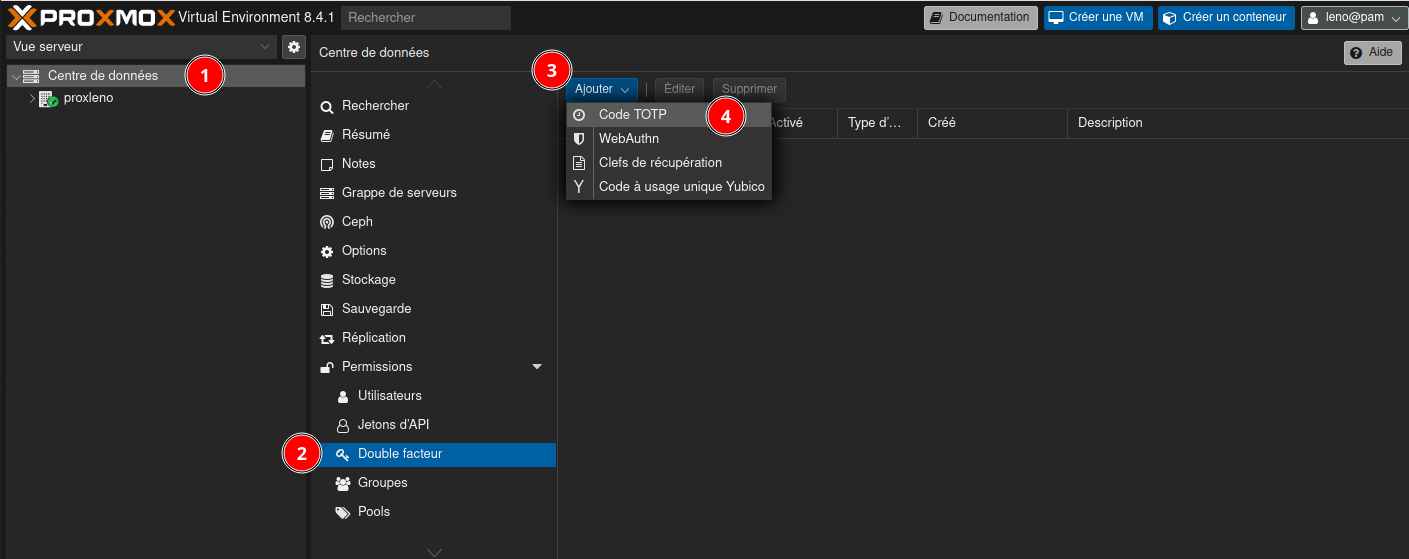Click in the Rechercher search field
This screenshot has width=1409, height=559.
pos(425,17)
